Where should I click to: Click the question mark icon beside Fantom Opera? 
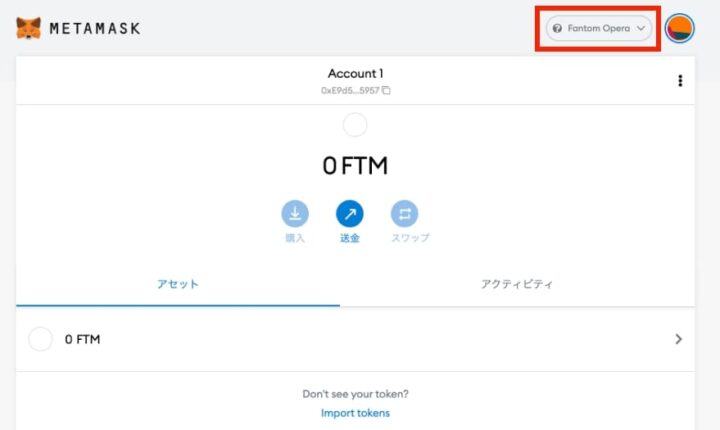click(x=557, y=29)
